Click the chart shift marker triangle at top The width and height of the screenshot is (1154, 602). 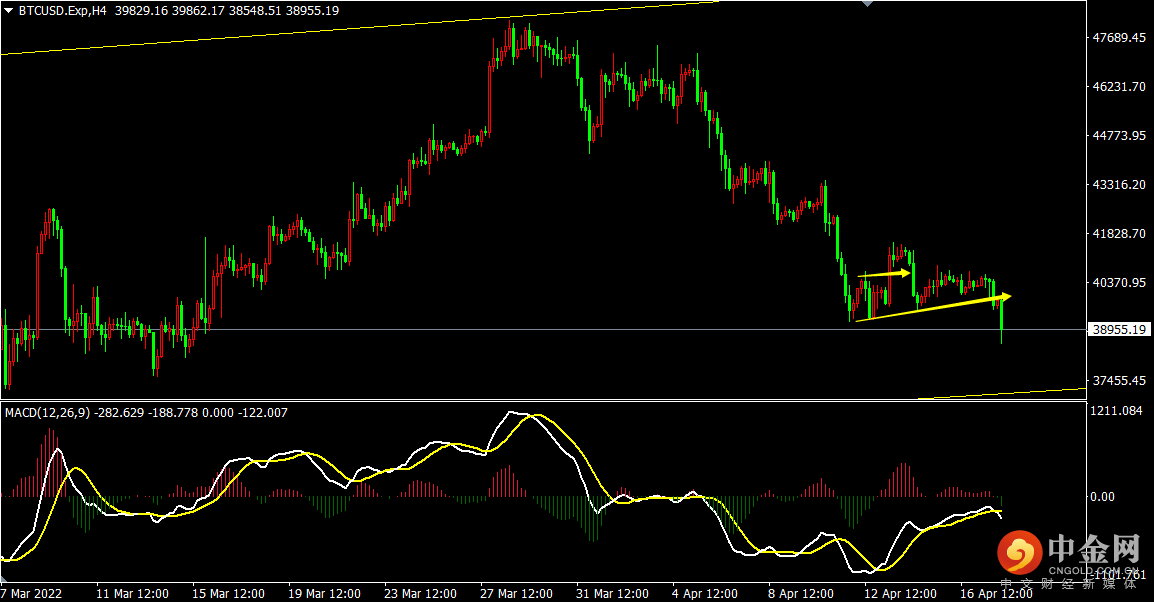(868, 4)
